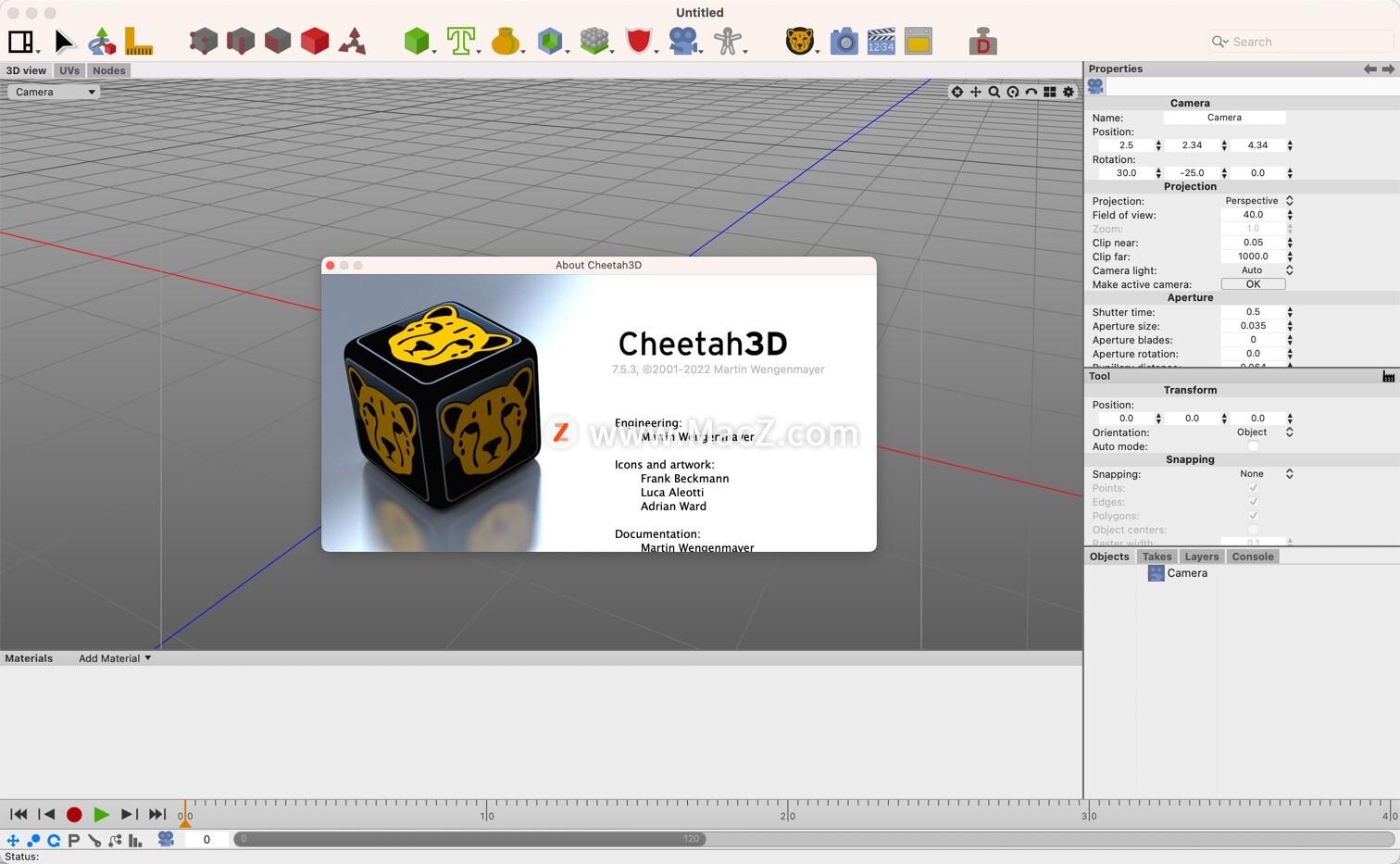This screenshot has width=1400, height=864.
Task: Switch to edge selection mode
Action: click(240, 41)
